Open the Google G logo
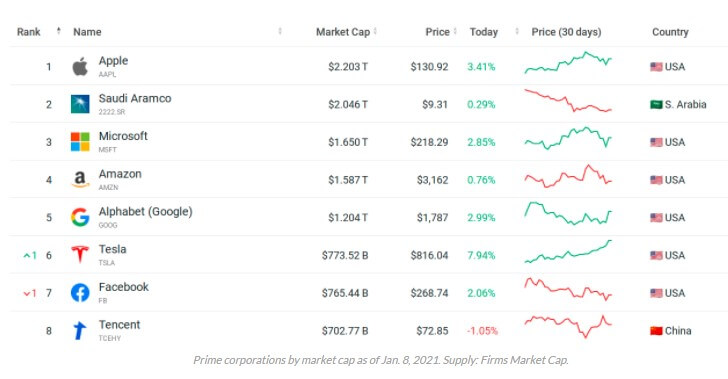This screenshot has height=379, width=728. (x=80, y=217)
